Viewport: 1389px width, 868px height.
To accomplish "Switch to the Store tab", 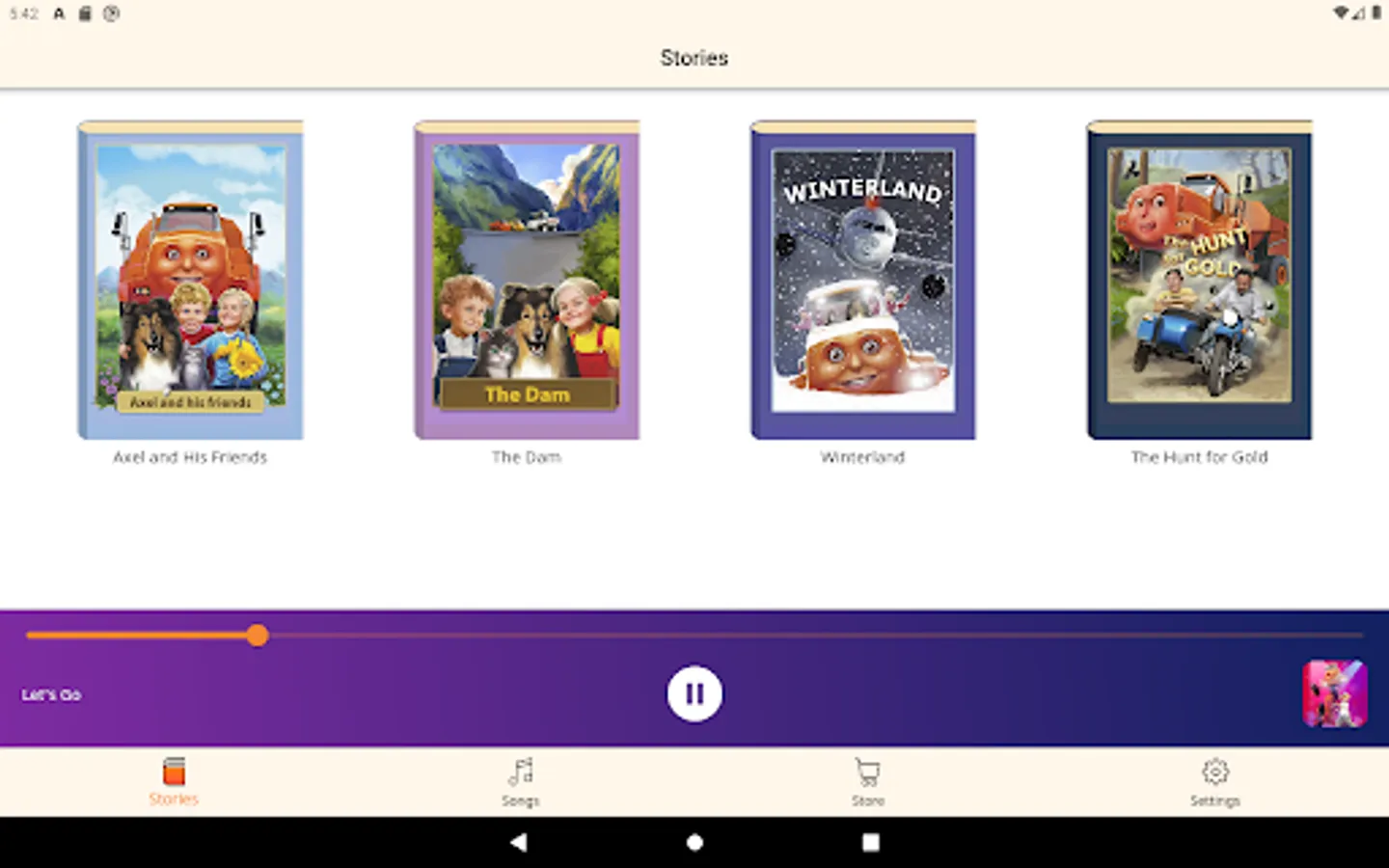I will point(868,782).
